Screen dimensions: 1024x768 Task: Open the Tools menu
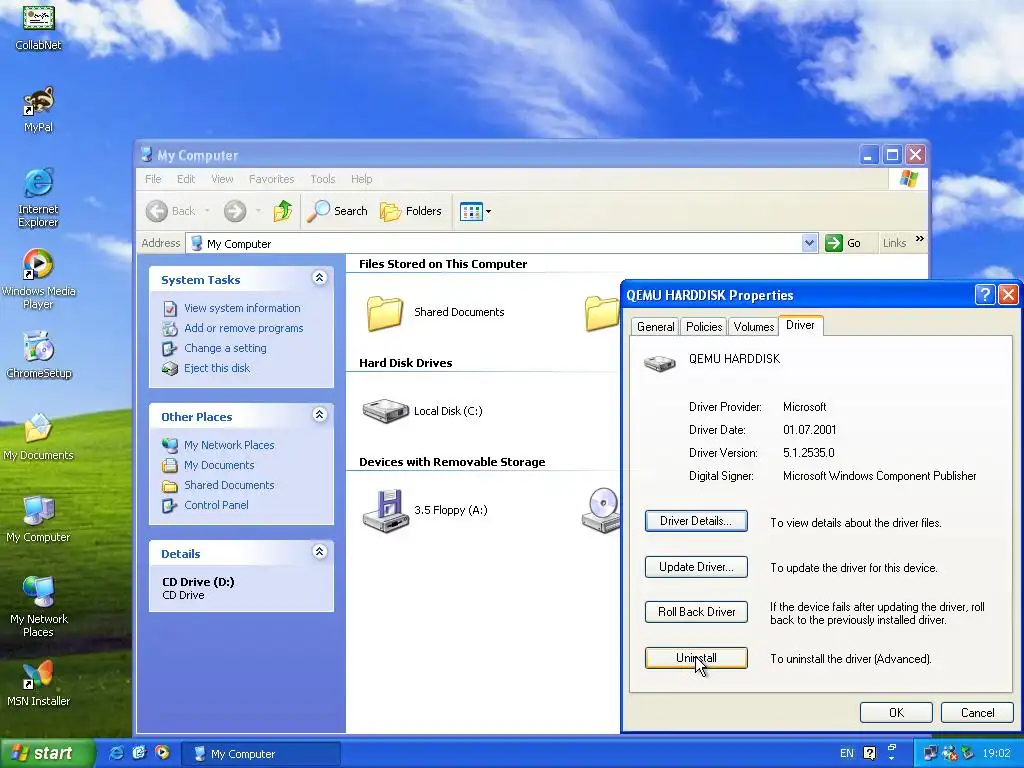323,179
